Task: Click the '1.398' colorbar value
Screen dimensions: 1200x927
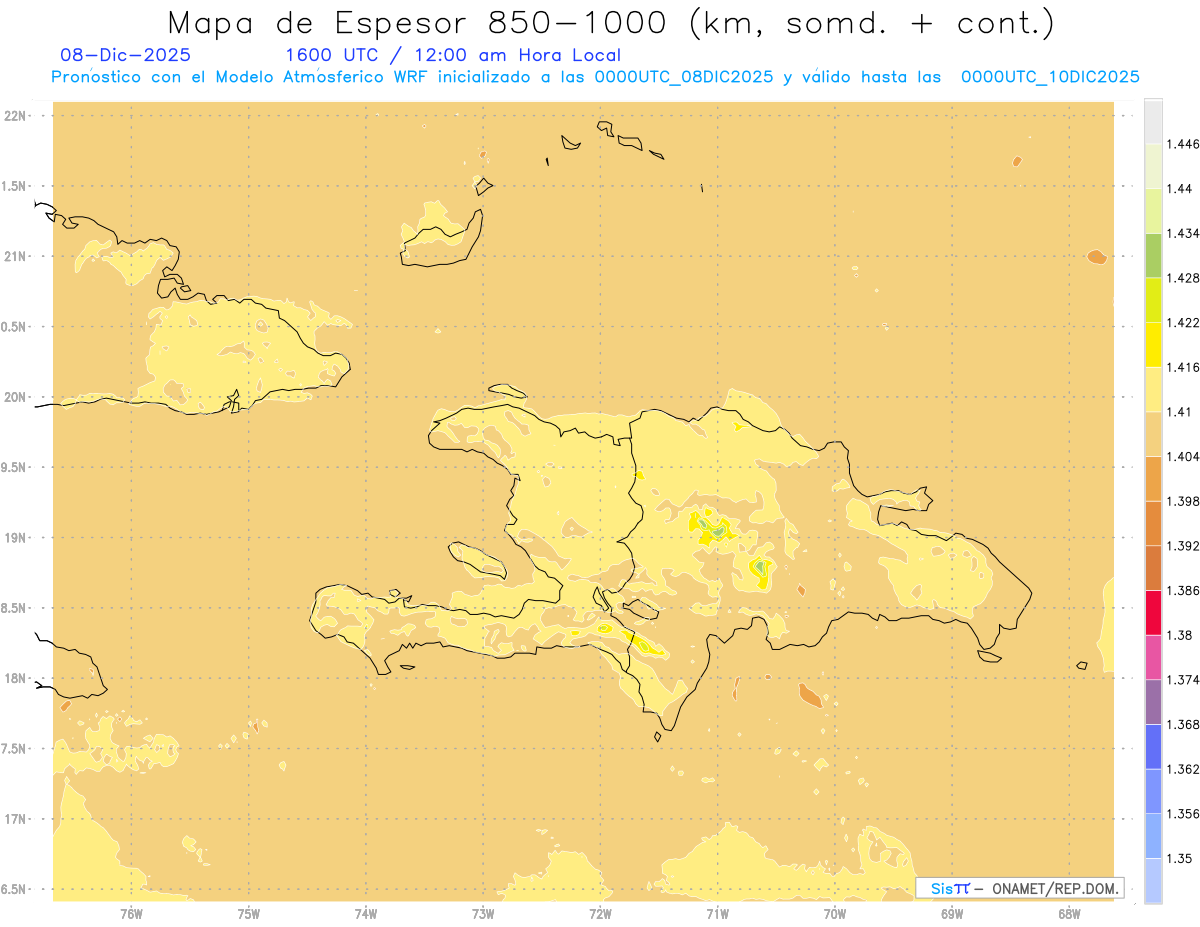Action: [1185, 501]
